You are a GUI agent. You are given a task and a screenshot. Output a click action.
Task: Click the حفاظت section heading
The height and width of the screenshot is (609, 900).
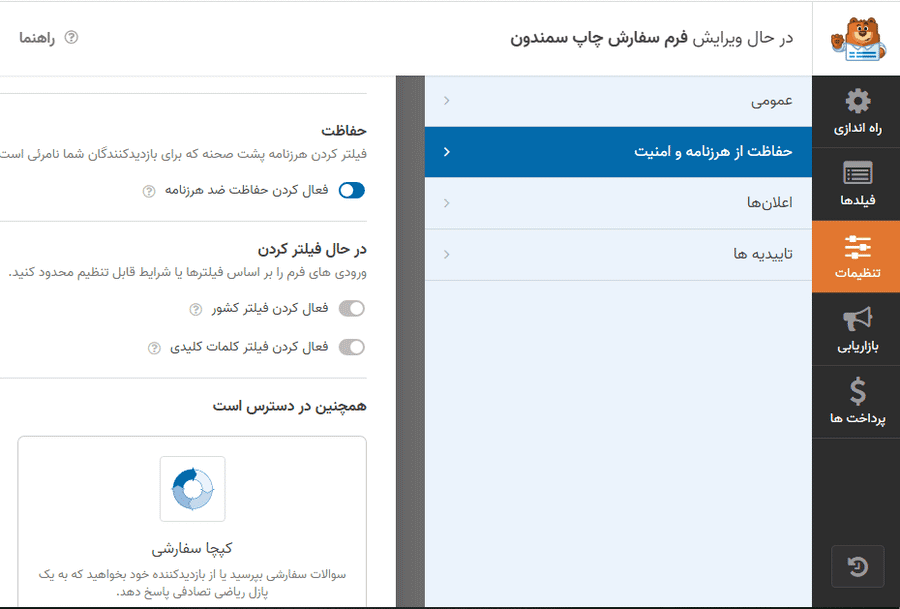tap(344, 131)
